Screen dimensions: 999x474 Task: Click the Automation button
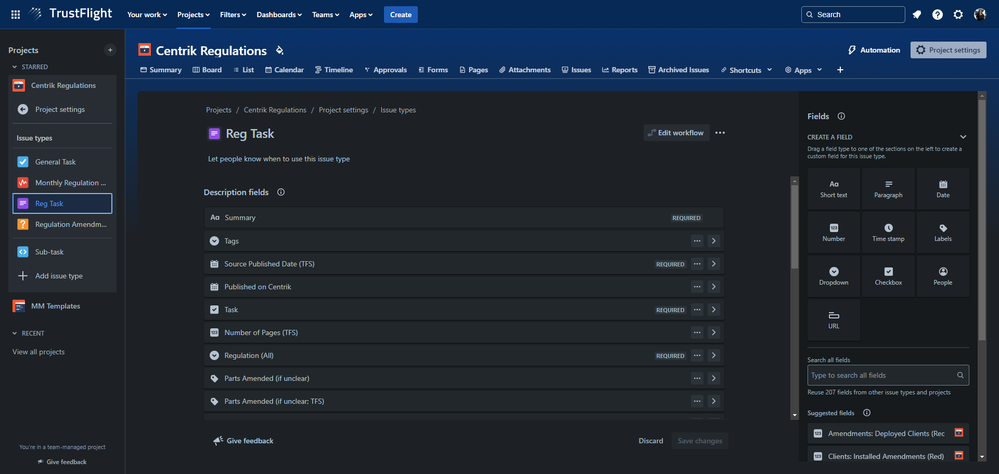click(x=874, y=50)
